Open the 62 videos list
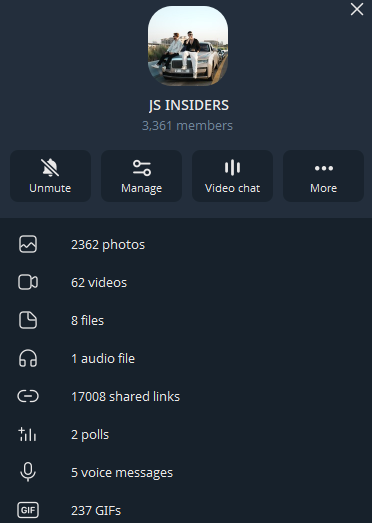 pyautogui.click(x=186, y=283)
